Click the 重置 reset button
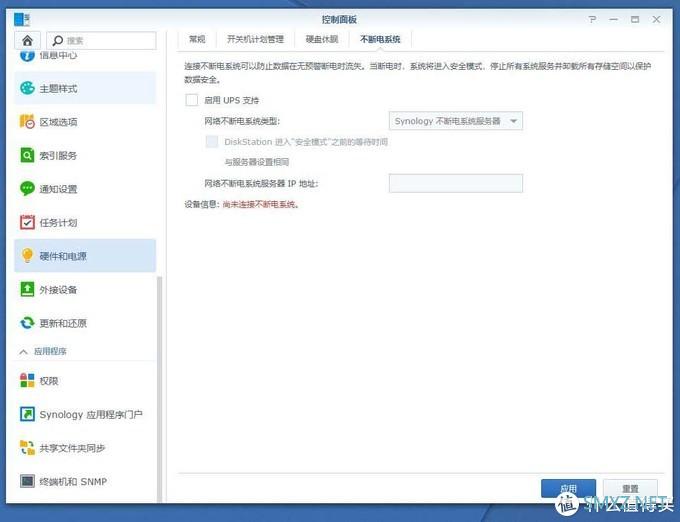This screenshot has height=522, width=680. 630,489
